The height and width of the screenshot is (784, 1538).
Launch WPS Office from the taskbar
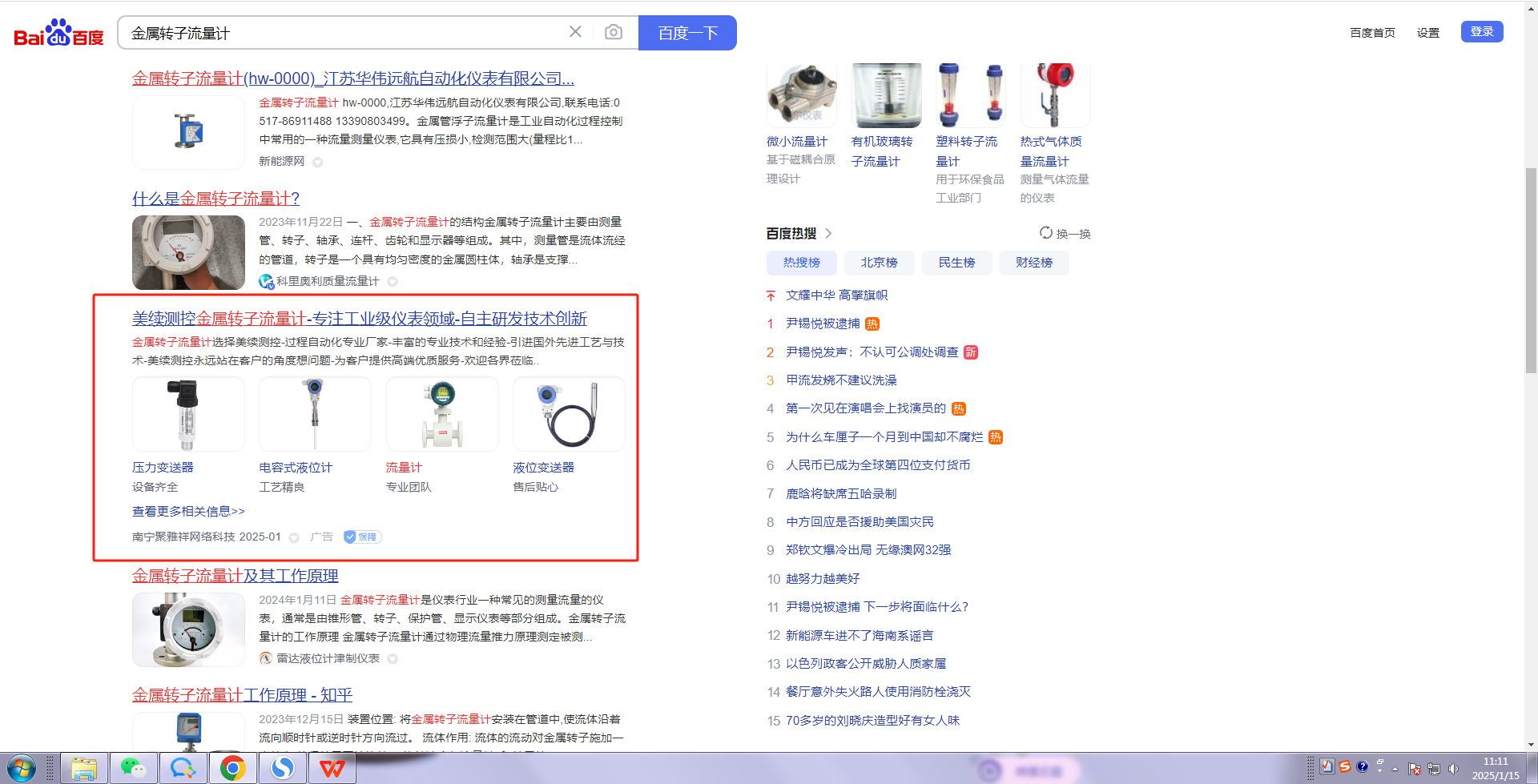point(332,769)
